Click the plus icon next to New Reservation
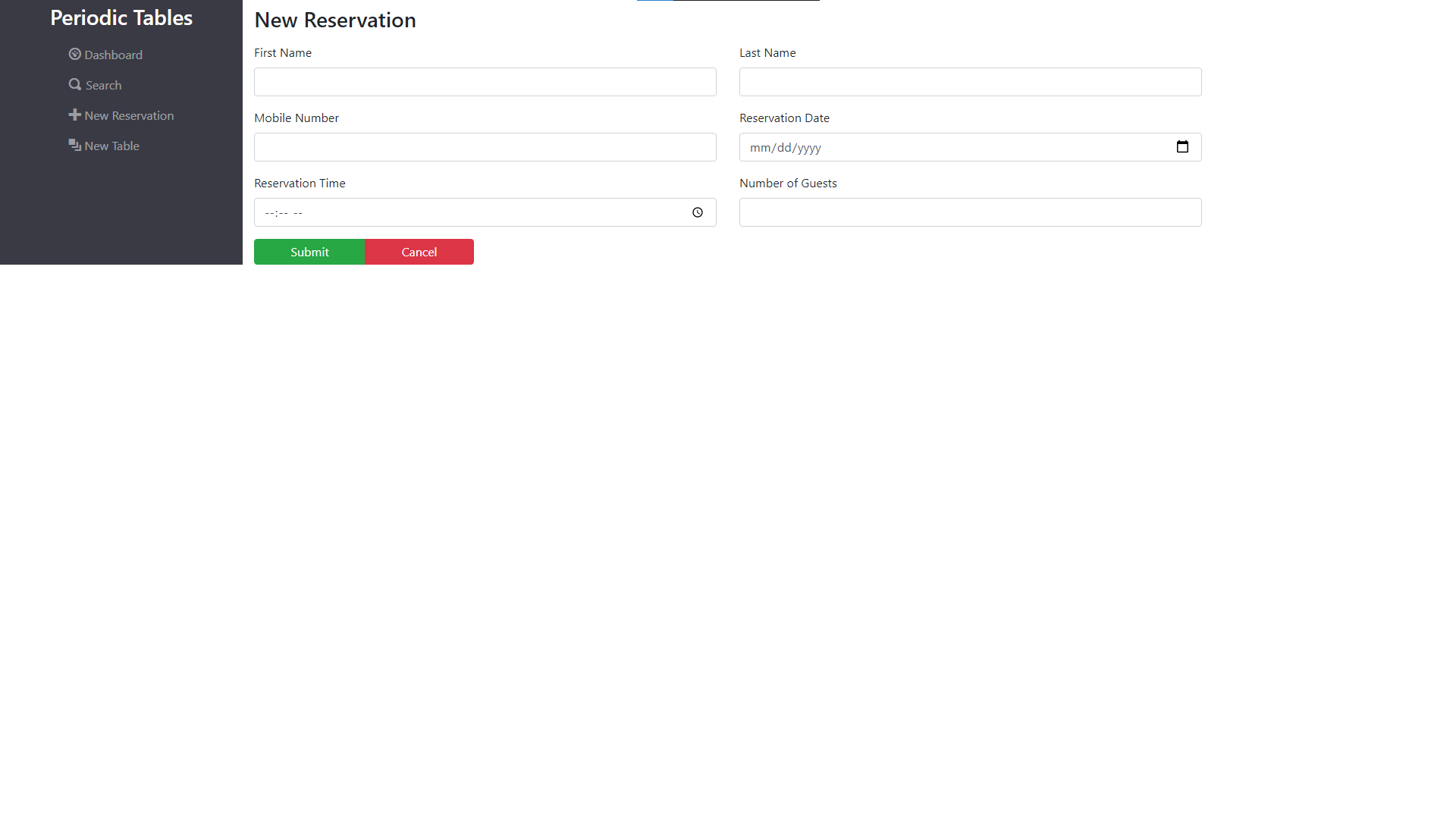 [74, 115]
